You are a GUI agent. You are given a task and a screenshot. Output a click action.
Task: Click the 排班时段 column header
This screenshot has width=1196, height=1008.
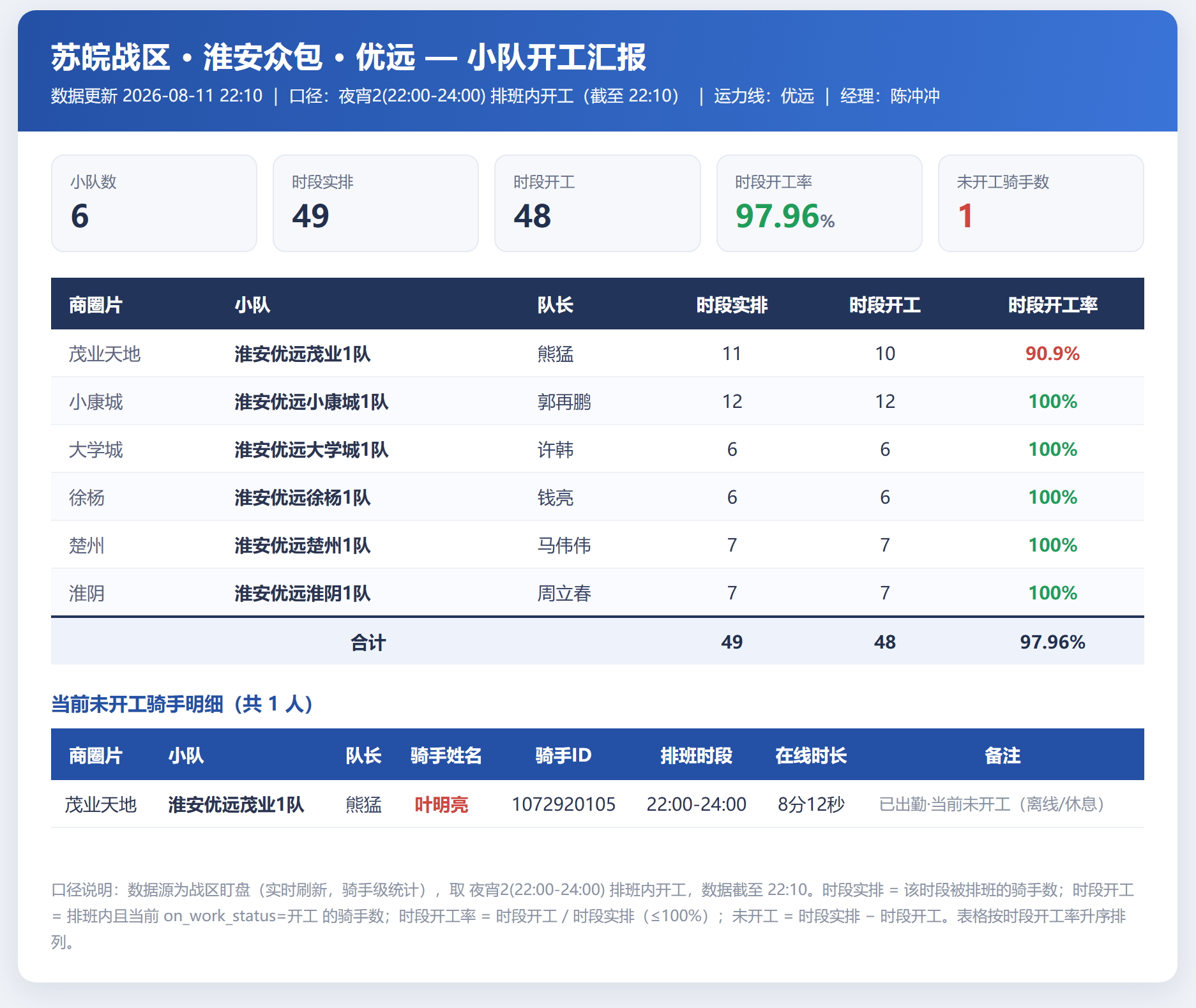point(696,755)
